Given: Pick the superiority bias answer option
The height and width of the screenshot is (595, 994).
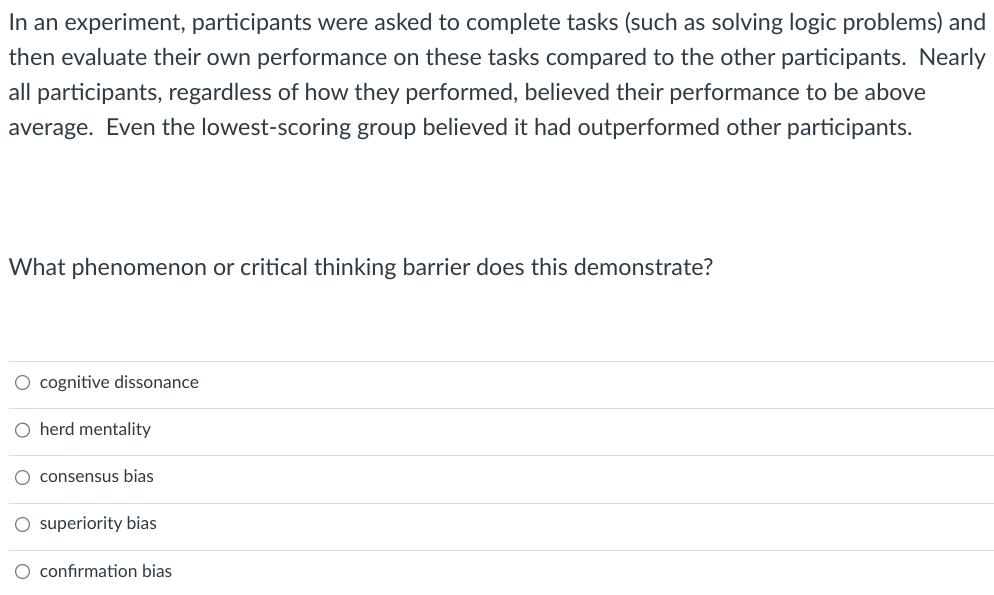Looking at the screenshot, I should coord(22,524).
